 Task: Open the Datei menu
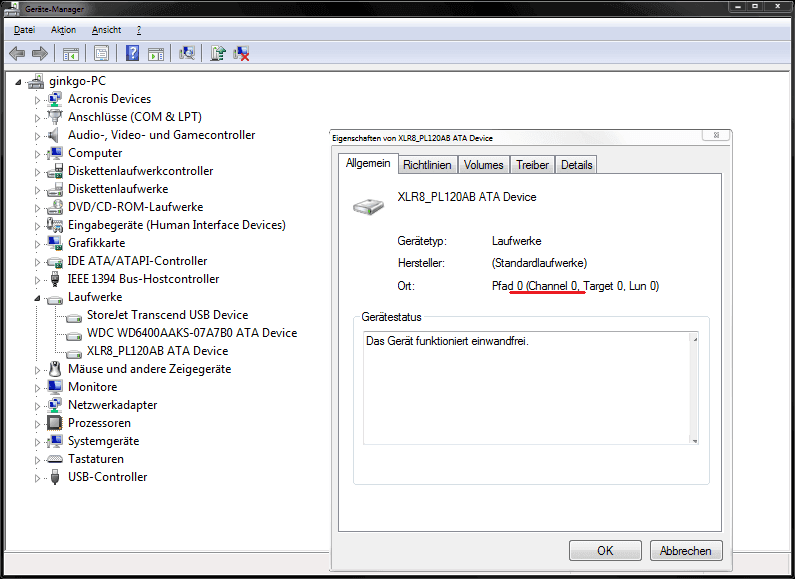pyautogui.click(x=24, y=30)
